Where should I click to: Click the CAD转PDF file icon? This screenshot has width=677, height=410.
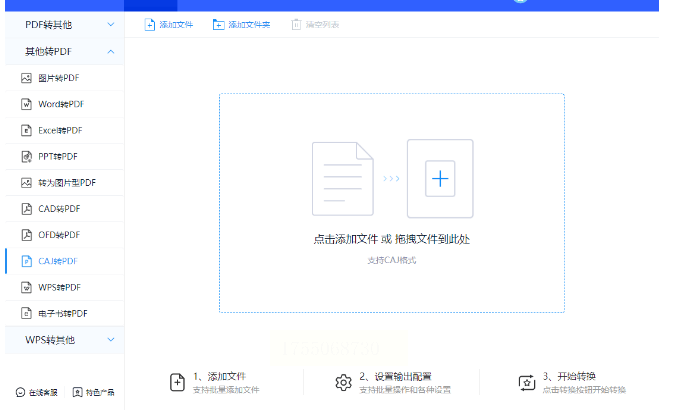pyautogui.click(x=26, y=209)
